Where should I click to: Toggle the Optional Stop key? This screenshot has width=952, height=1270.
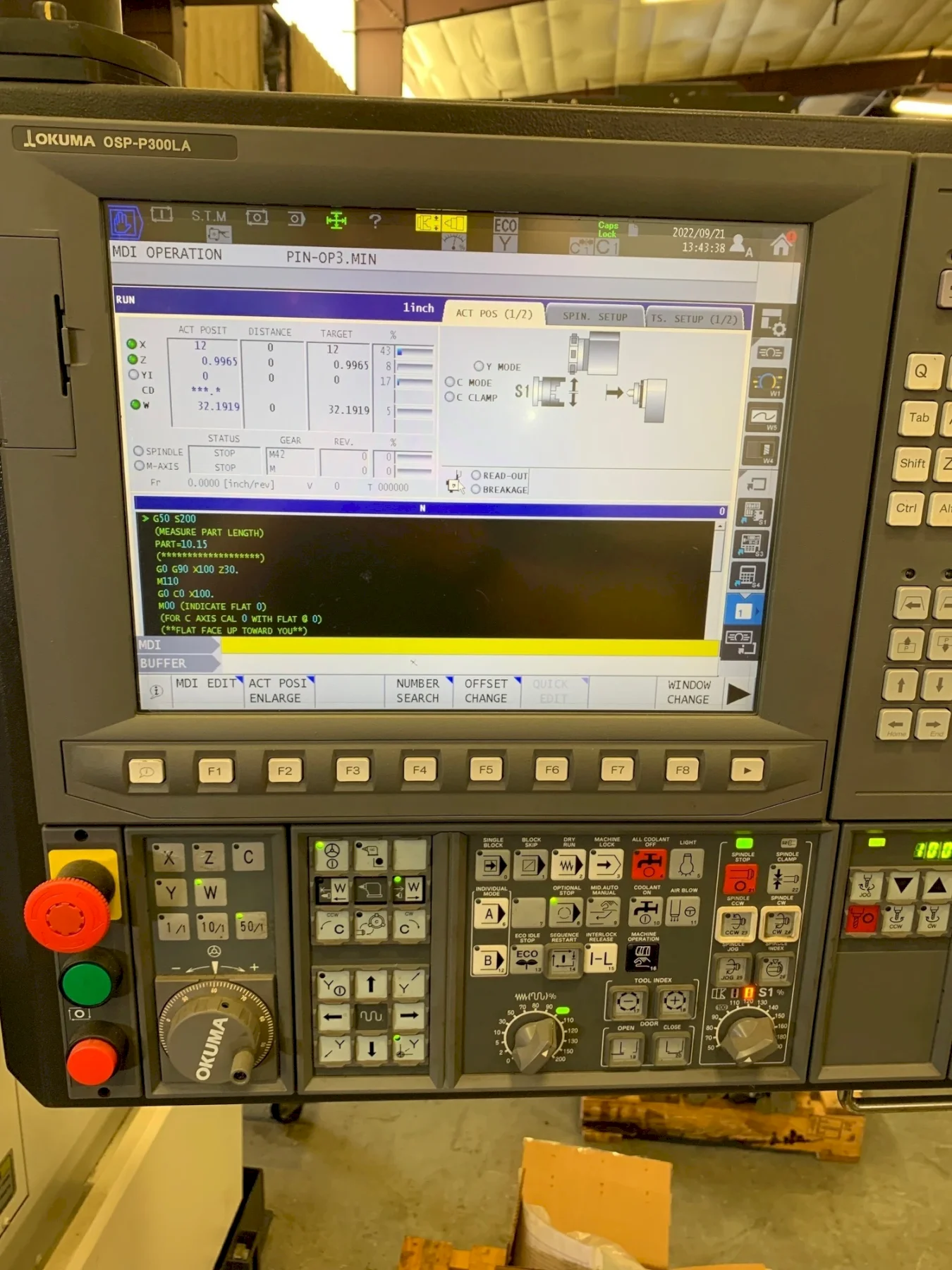[565, 913]
